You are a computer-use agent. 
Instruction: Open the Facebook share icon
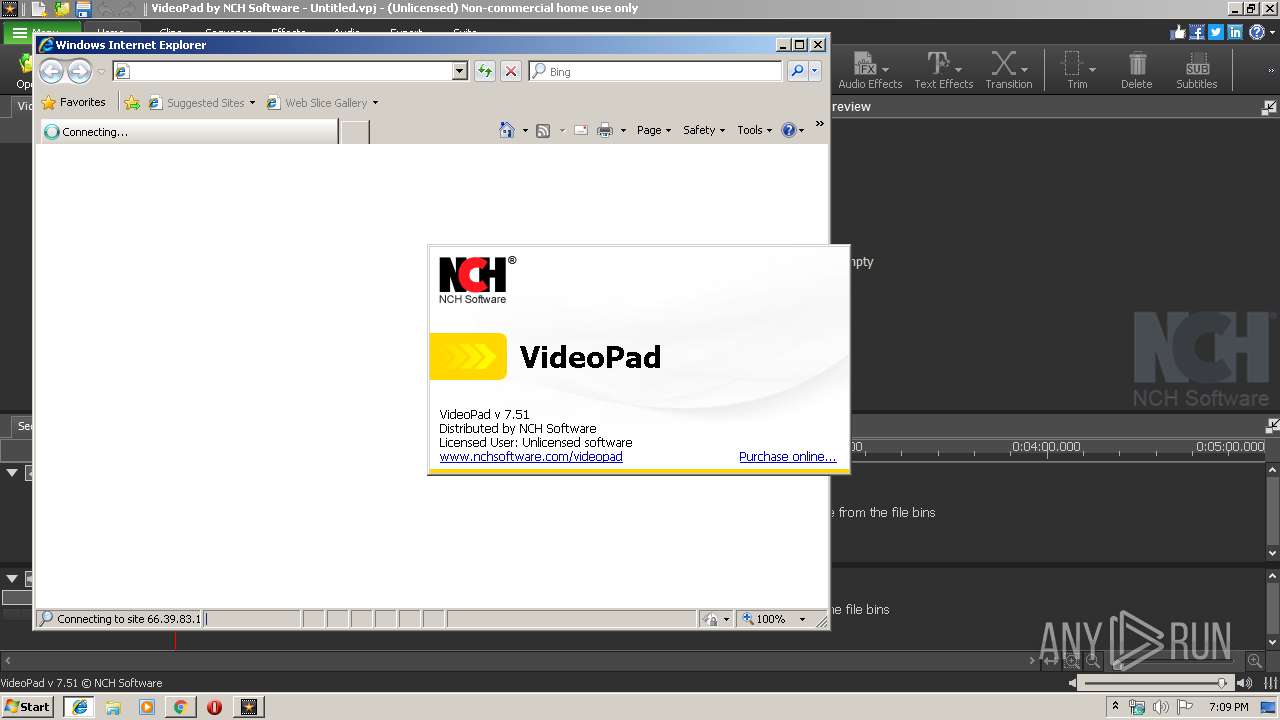click(1197, 32)
